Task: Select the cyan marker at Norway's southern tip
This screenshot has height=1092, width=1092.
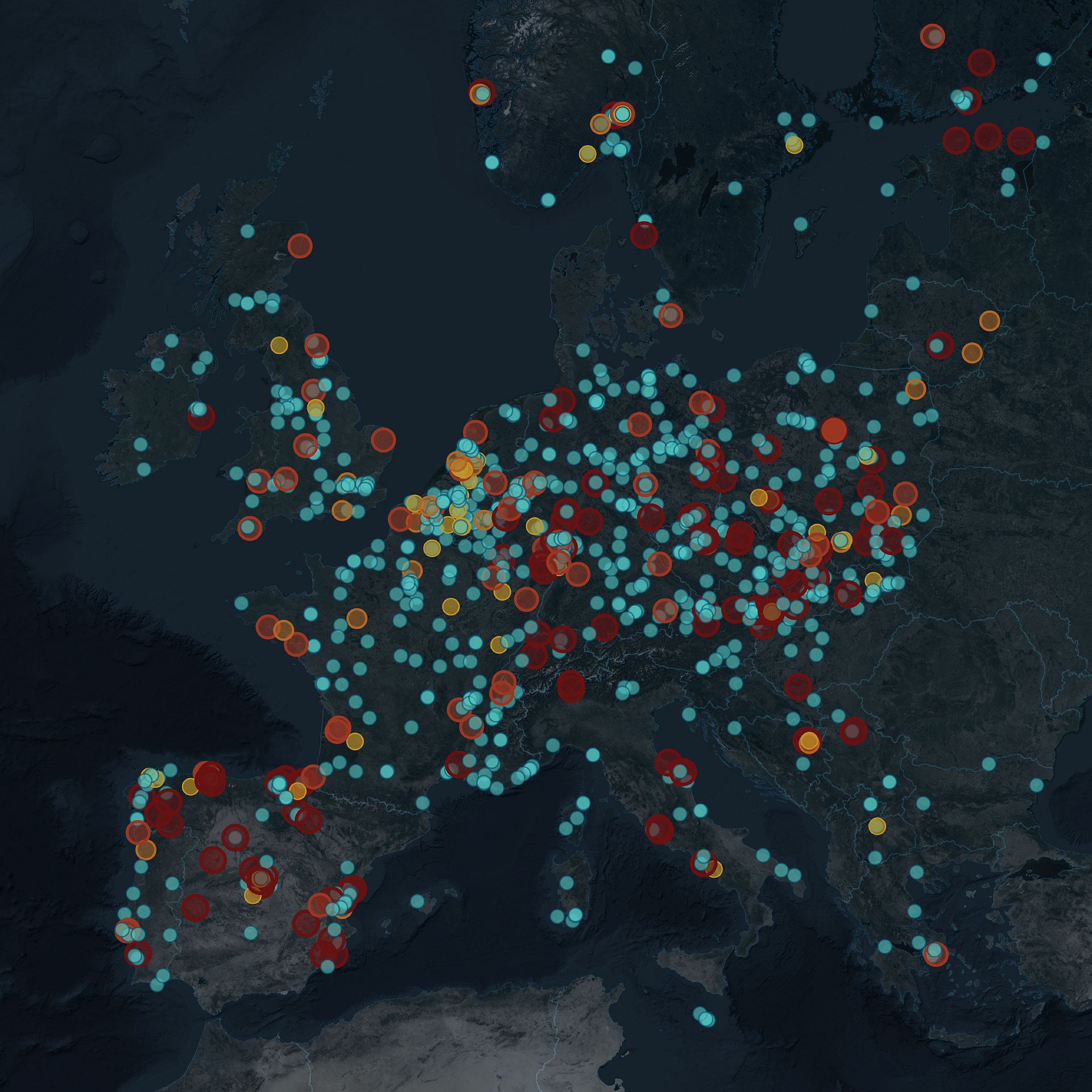Action: 548,200
